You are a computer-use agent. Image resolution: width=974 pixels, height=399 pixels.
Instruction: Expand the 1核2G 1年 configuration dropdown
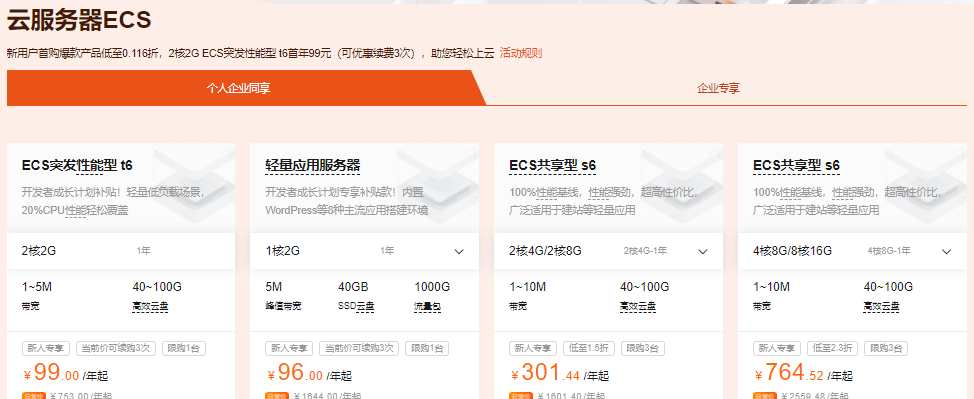pyautogui.click(x=364, y=251)
